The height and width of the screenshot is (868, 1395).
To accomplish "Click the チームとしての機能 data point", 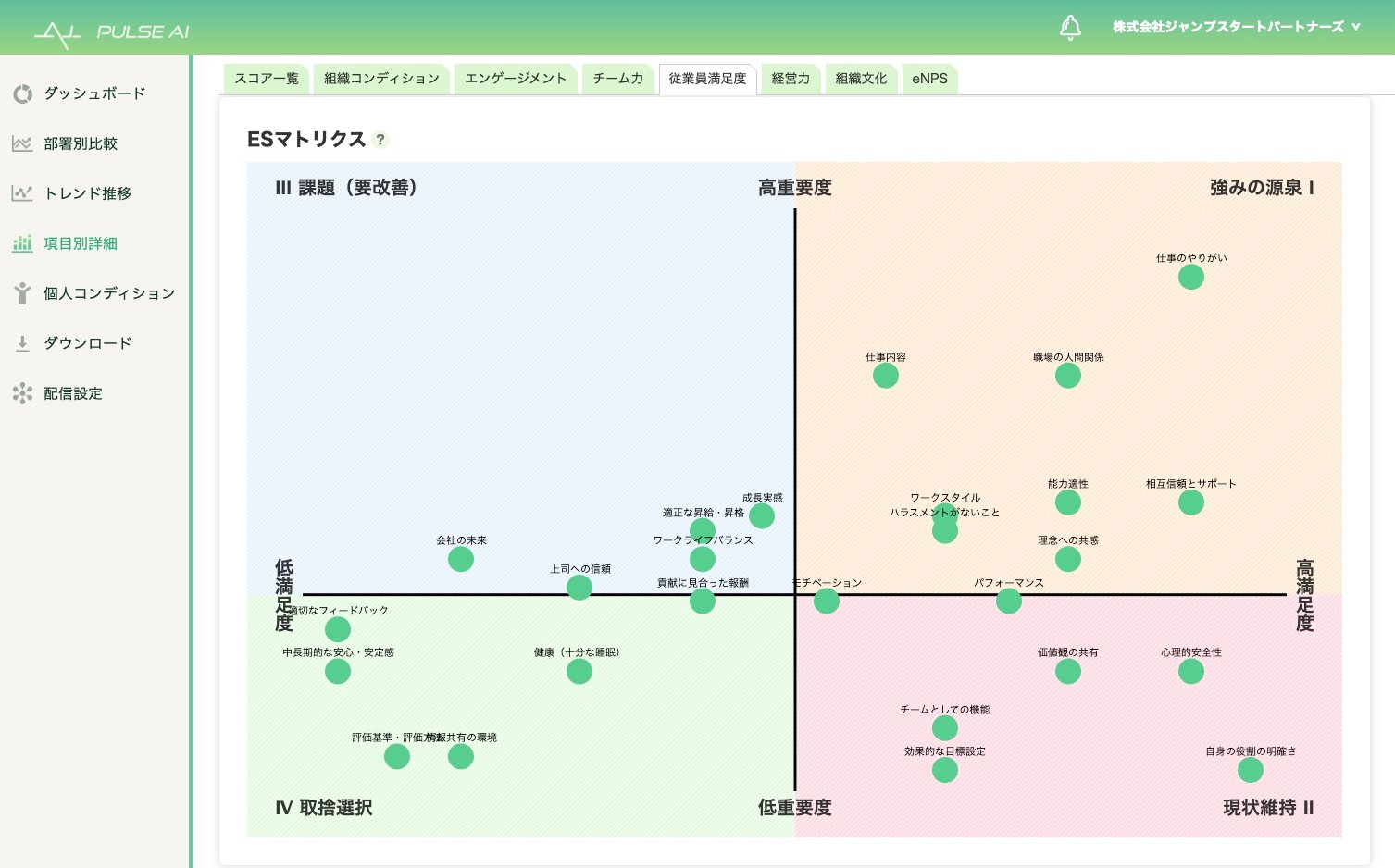I will [x=945, y=728].
